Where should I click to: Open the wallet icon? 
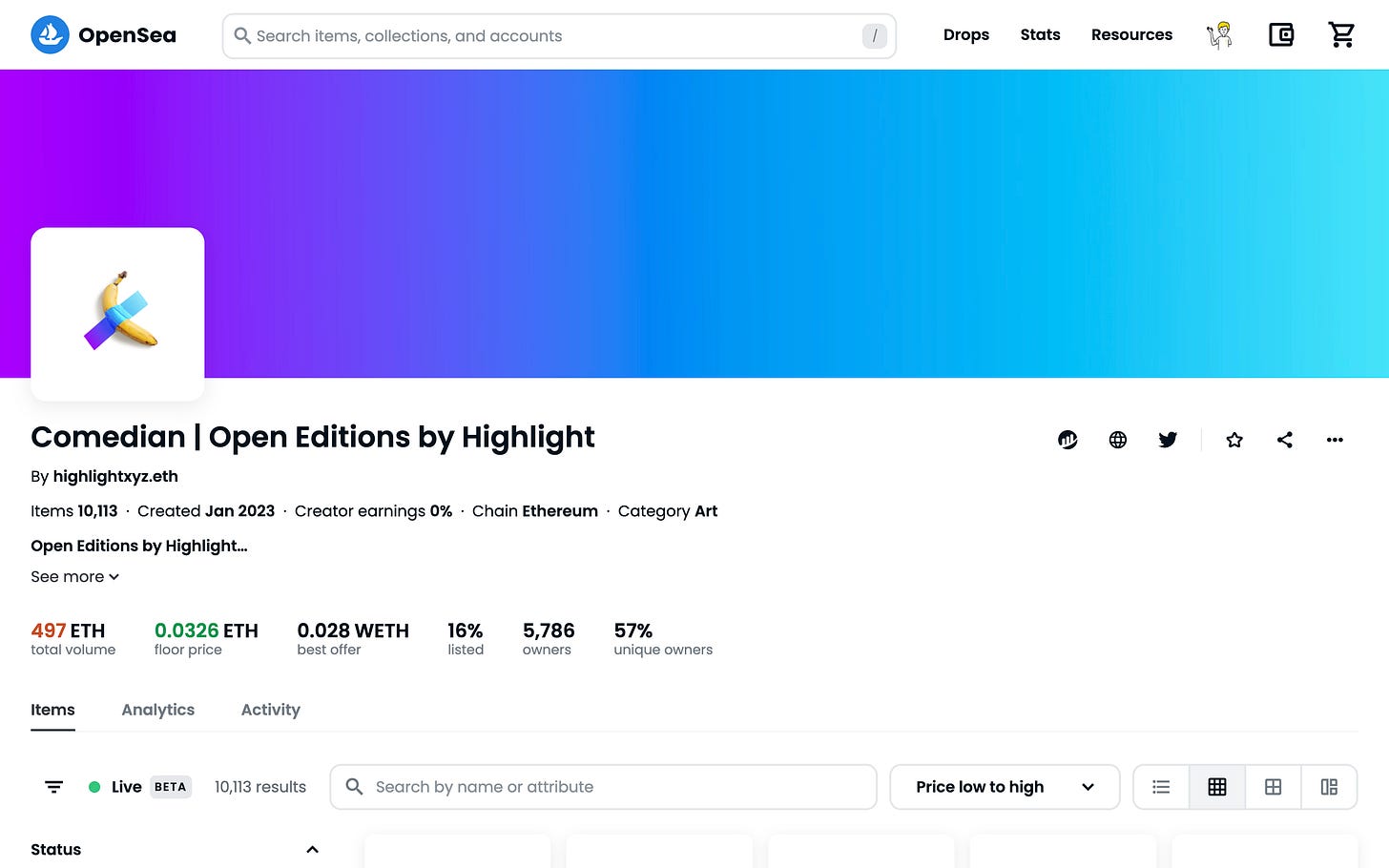[x=1281, y=35]
